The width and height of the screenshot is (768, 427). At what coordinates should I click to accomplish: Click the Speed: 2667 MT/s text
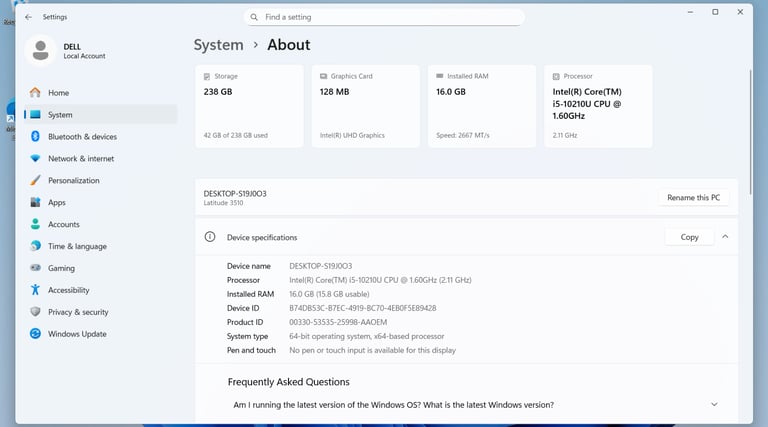pyautogui.click(x=463, y=135)
